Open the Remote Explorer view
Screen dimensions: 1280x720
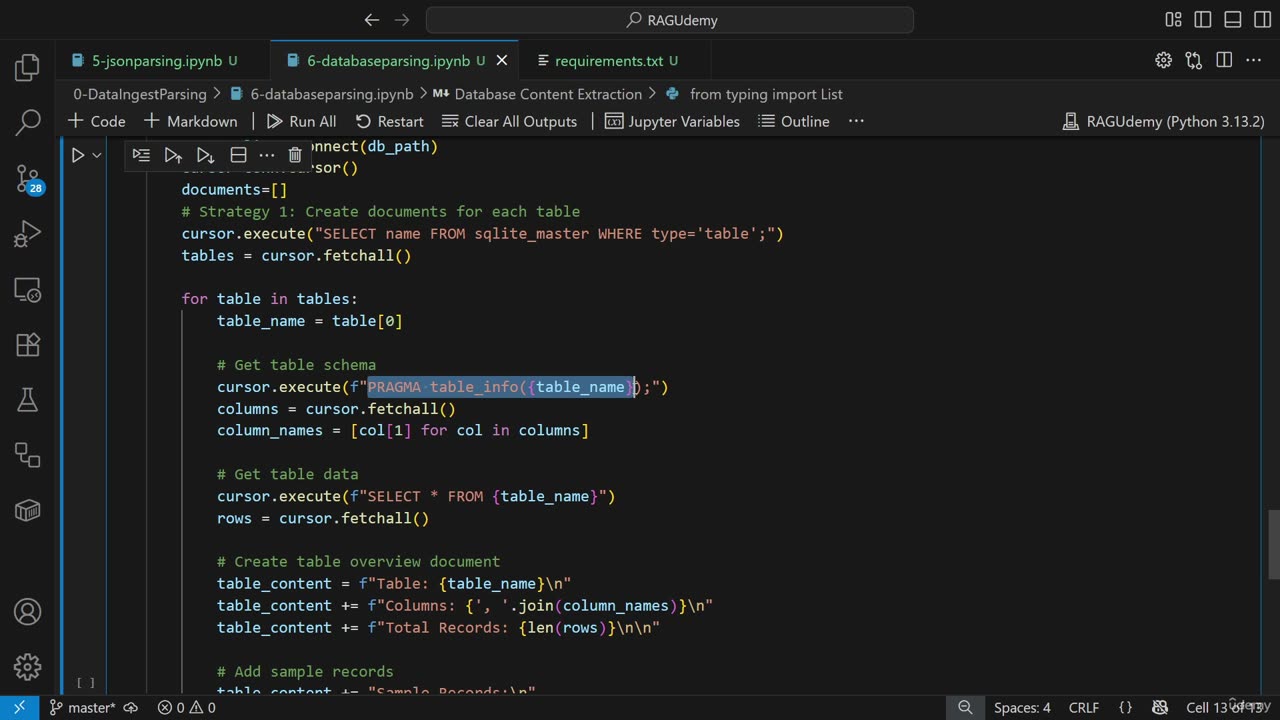27,290
